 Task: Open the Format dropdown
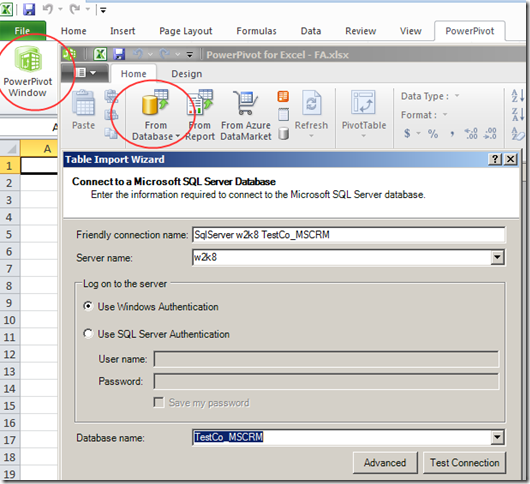(445, 115)
